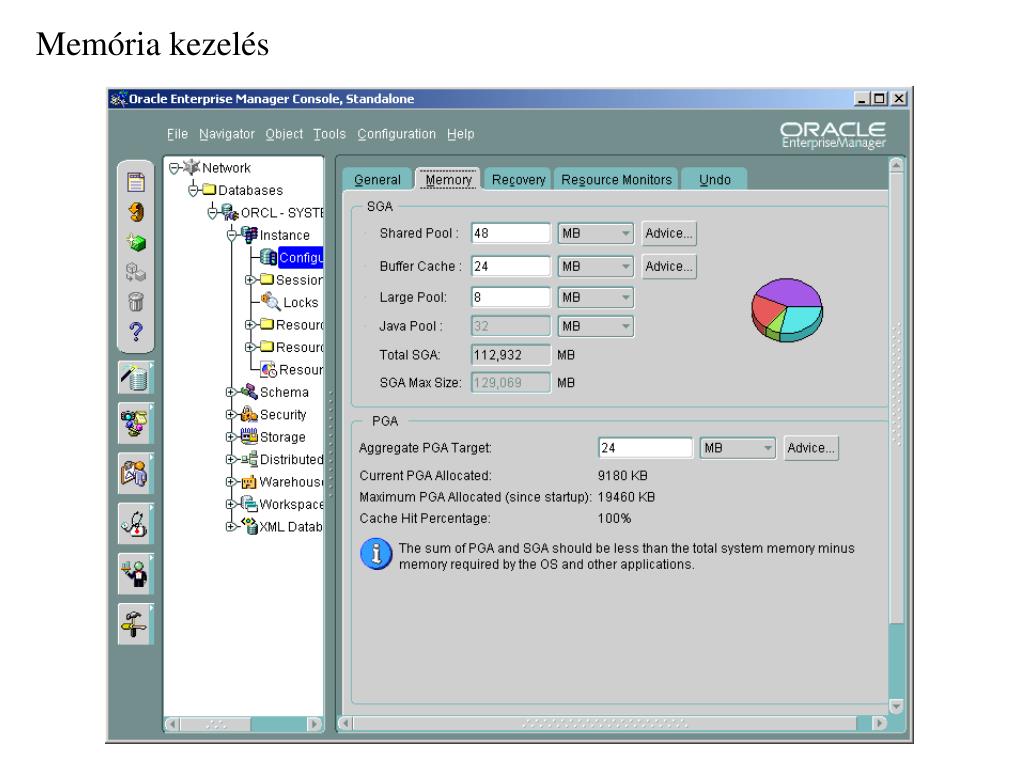Click the report page icon in left toolbar
Screen dimensions: 1024x768
click(x=136, y=182)
